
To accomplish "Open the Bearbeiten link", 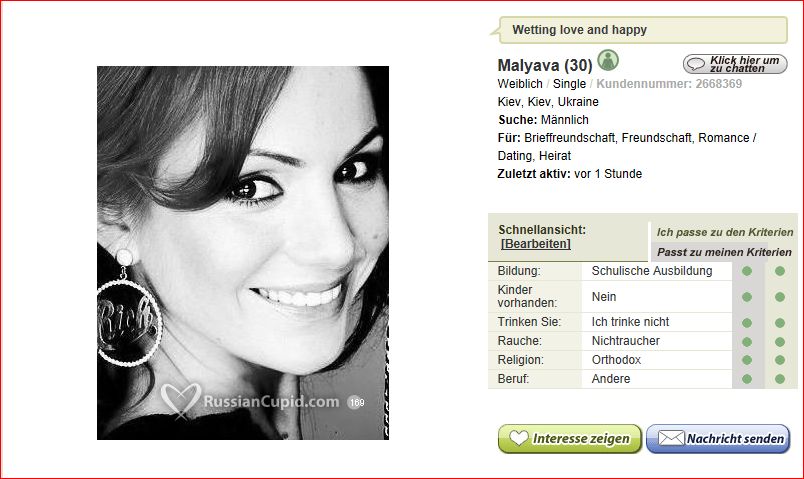I will click(x=535, y=244).
